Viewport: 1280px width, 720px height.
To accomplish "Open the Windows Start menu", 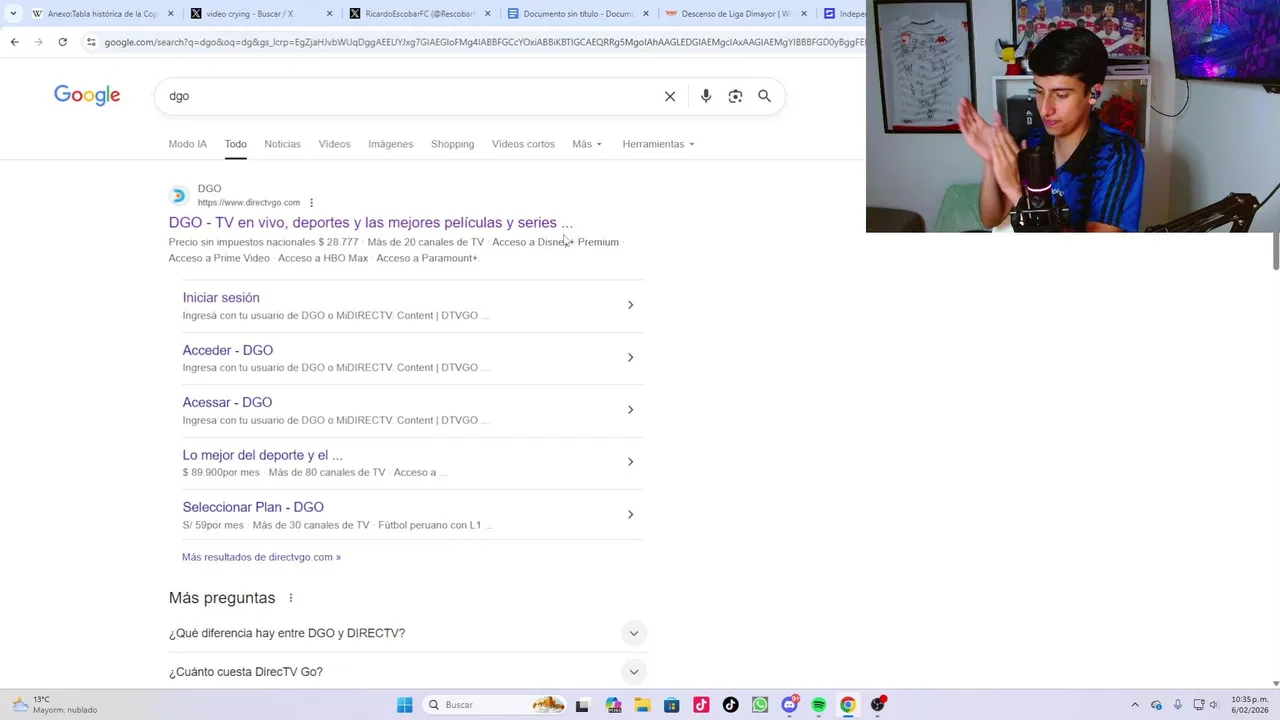I will pyautogui.click(x=405, y=705).
